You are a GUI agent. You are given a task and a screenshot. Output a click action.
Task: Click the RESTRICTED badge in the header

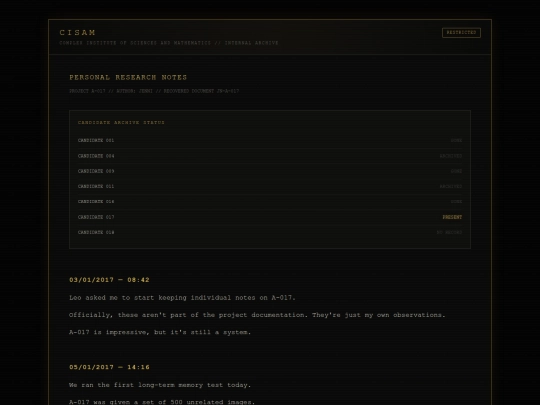pos(461,33)
